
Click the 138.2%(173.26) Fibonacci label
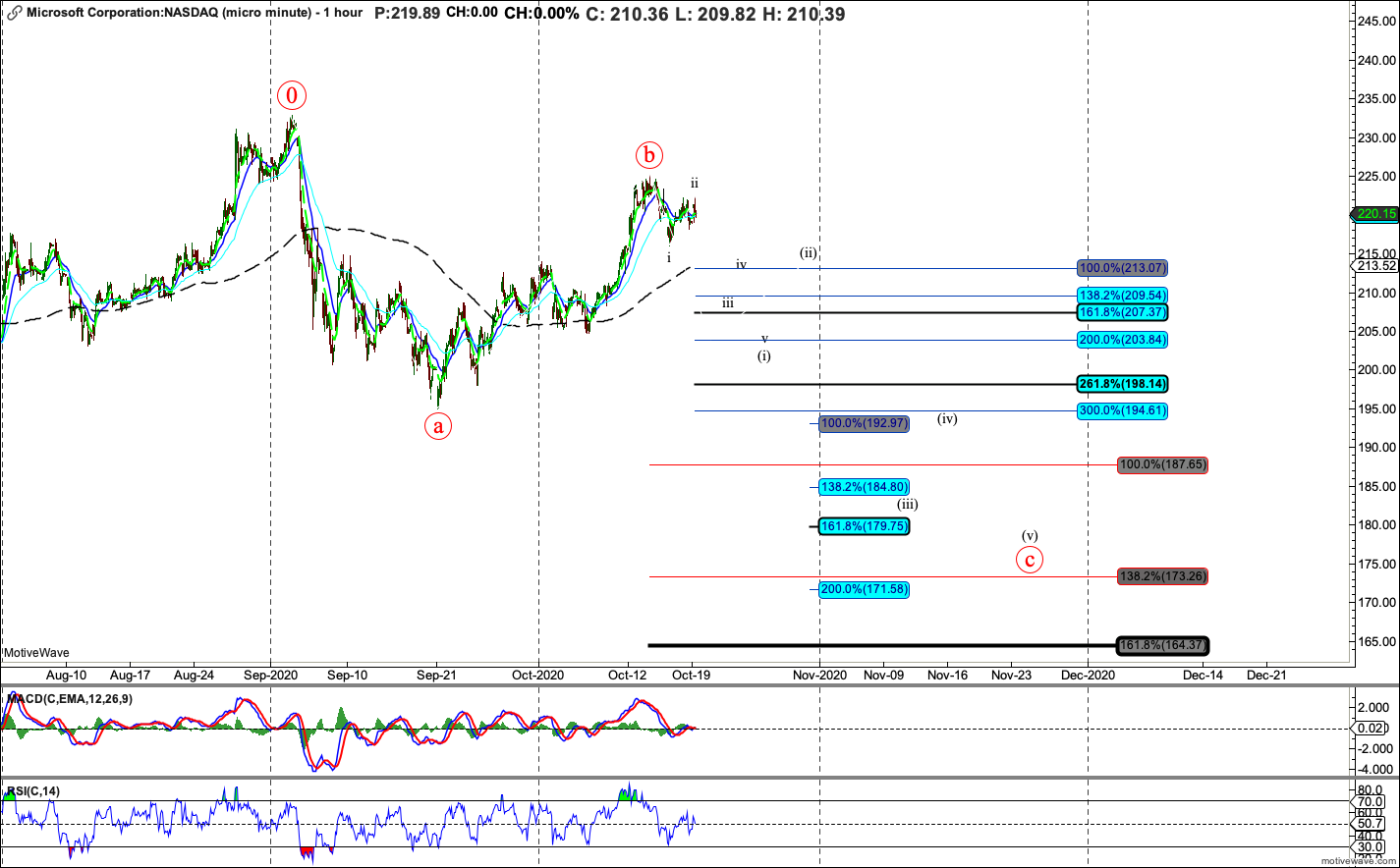coord(1163,576)
